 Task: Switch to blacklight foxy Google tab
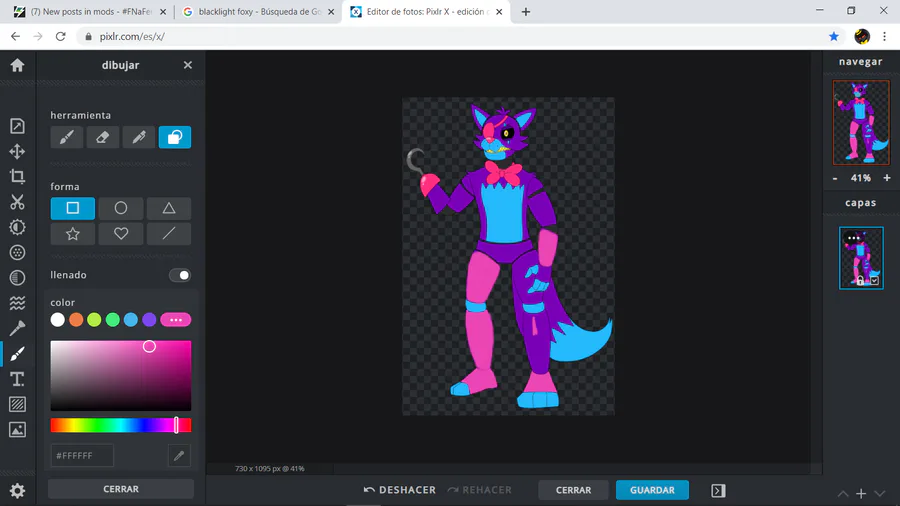coord(259,11)
